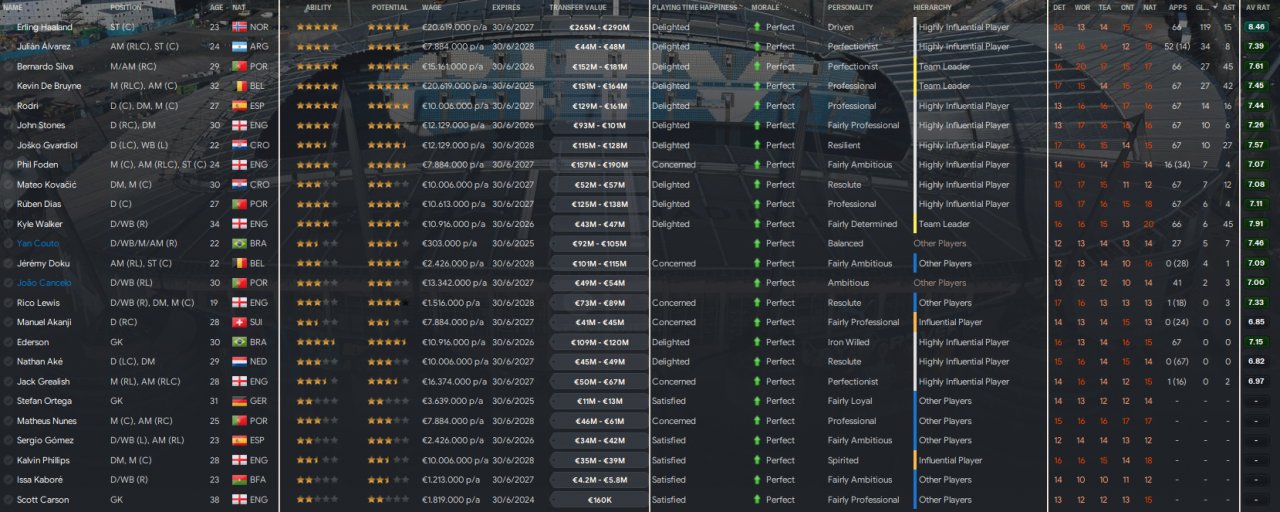Viewport: 1280px width, 512px height.
Task: Click Haaland's 8.46 average rating badge
Action: (x=1256, y=27)
